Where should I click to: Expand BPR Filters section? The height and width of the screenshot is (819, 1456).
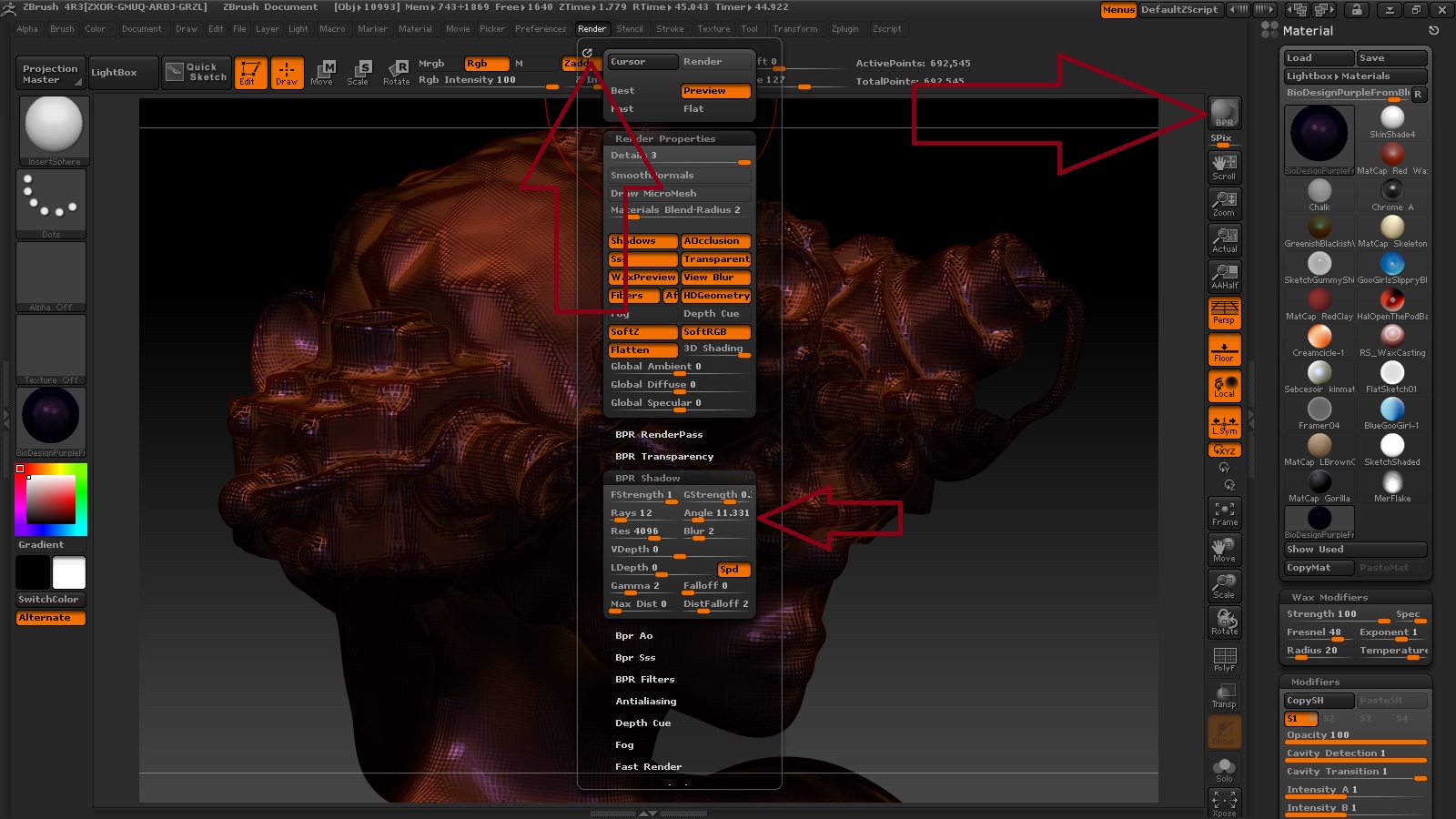pyautogui.click(x=645, y=680)
